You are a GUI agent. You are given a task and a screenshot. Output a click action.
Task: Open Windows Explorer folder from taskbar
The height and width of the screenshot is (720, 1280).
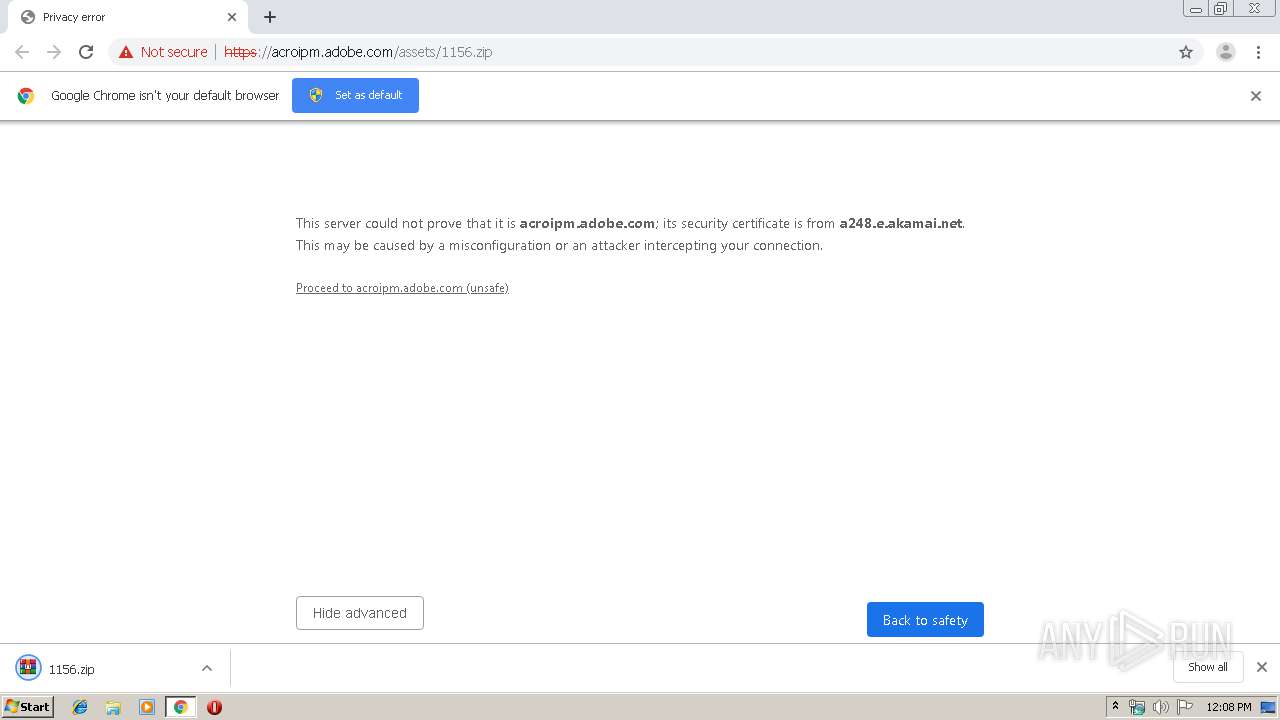tap(113, 707)
